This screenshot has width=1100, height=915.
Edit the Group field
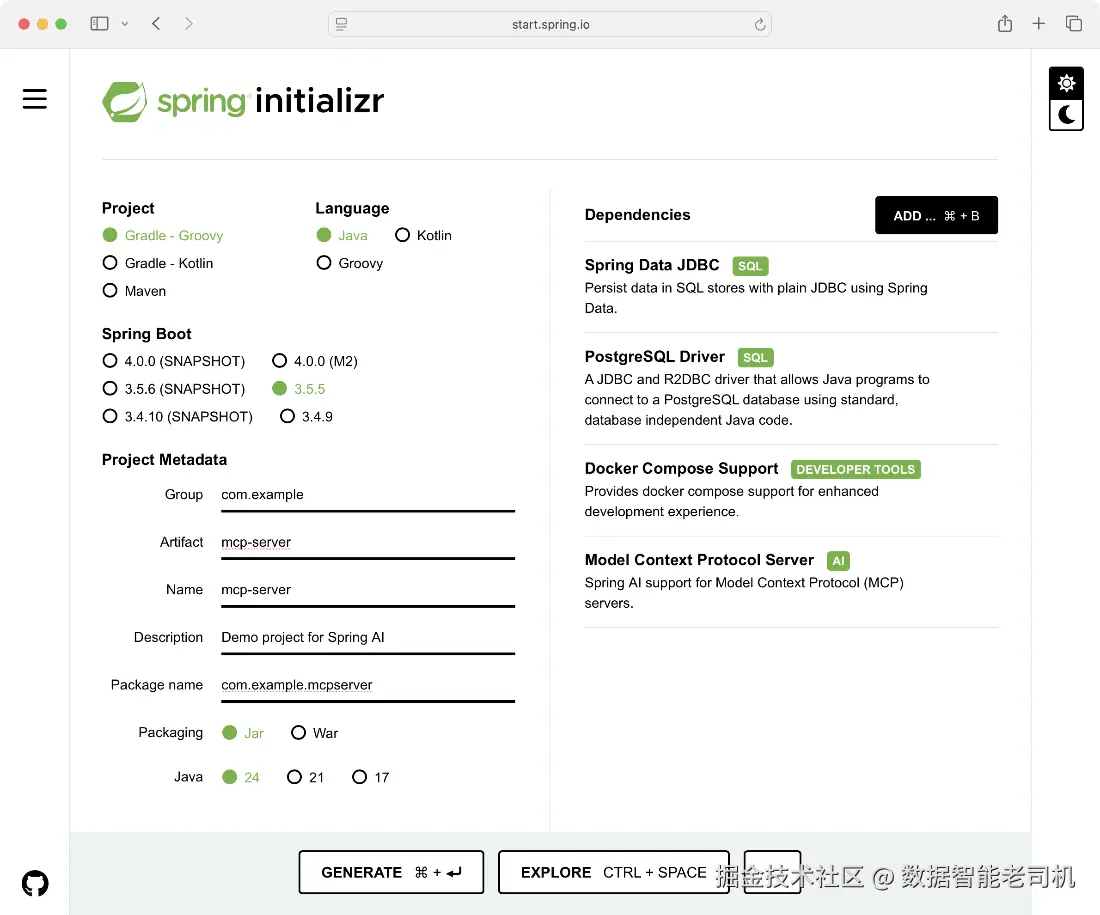pyautogui.click(x=368, y=495)
